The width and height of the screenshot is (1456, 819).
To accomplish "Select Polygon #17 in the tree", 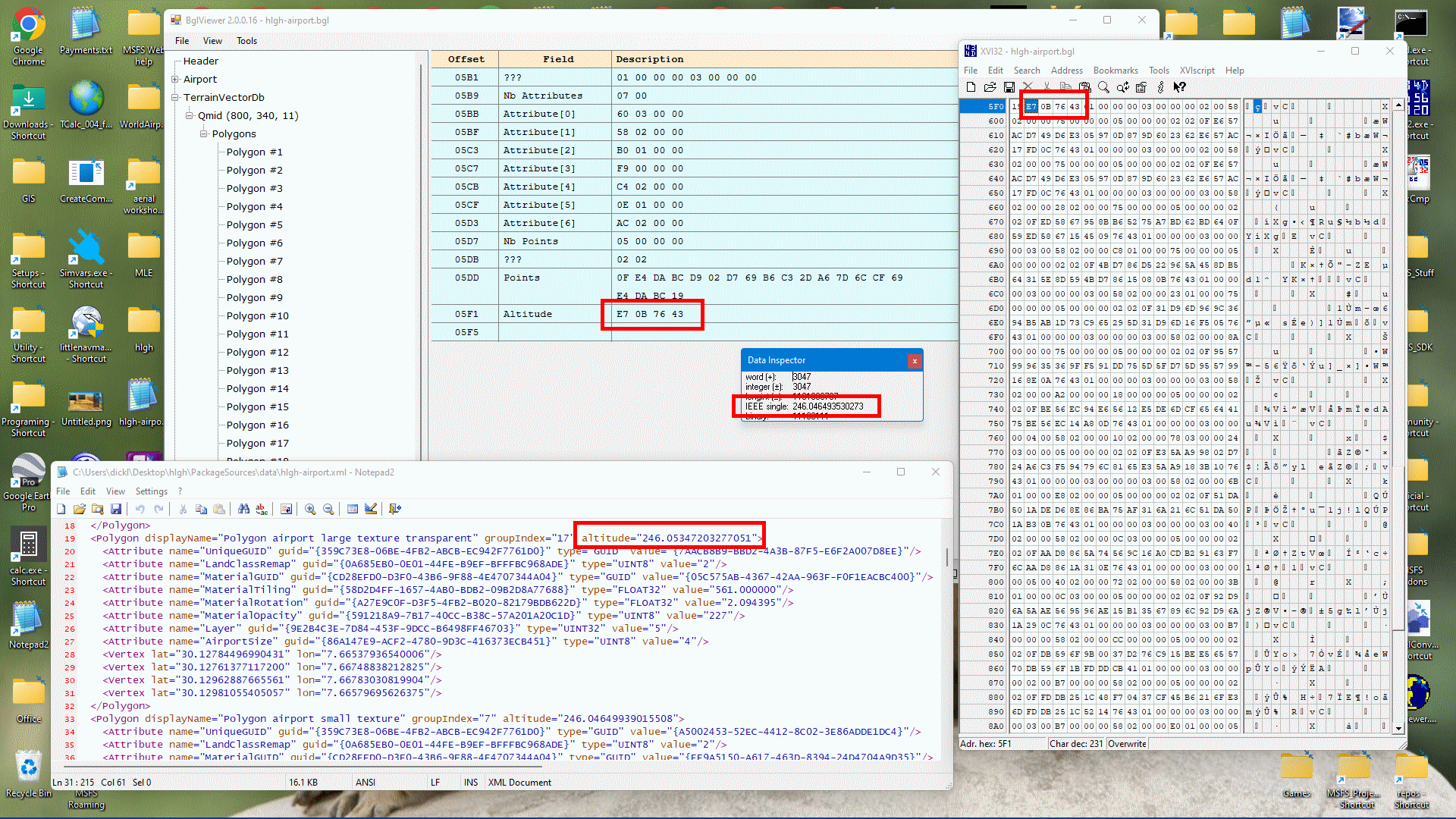I will (x=256, y=443).
